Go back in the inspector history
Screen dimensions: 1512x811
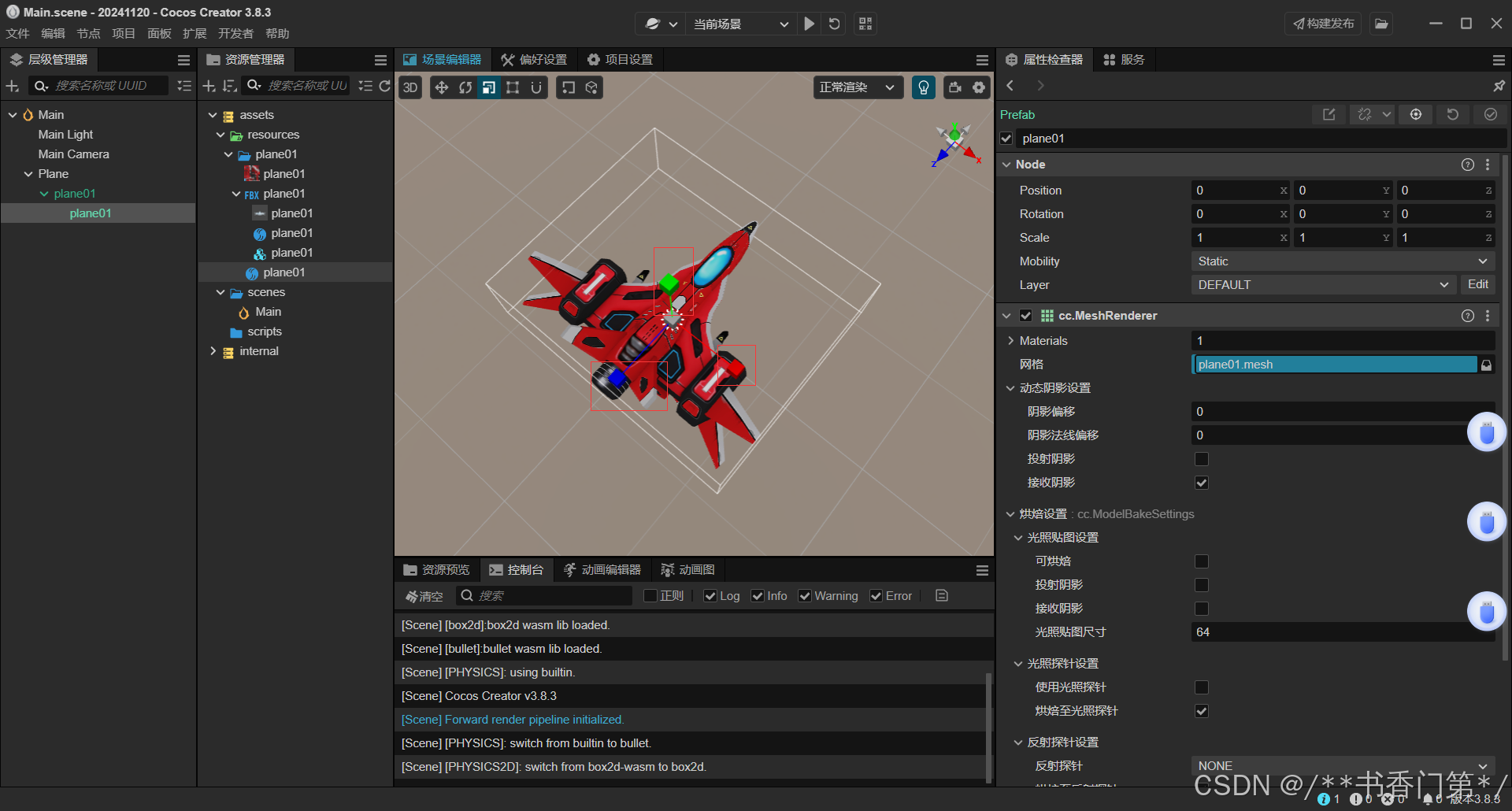click(x=1010, y=86)
